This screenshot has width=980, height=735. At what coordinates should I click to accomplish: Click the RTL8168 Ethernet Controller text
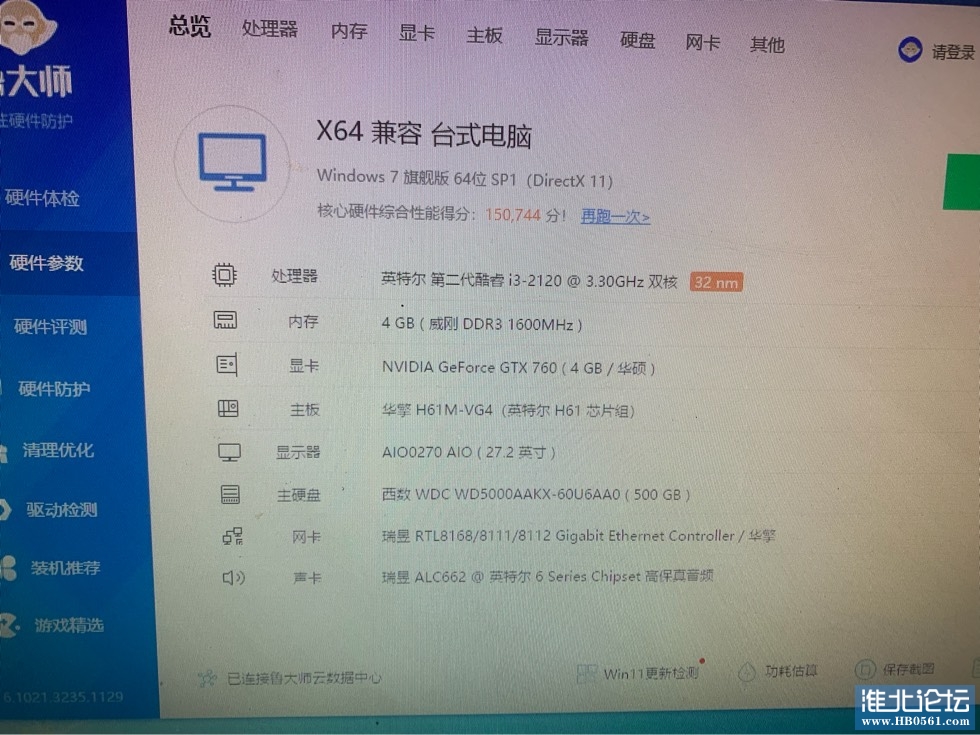(578, 536)
